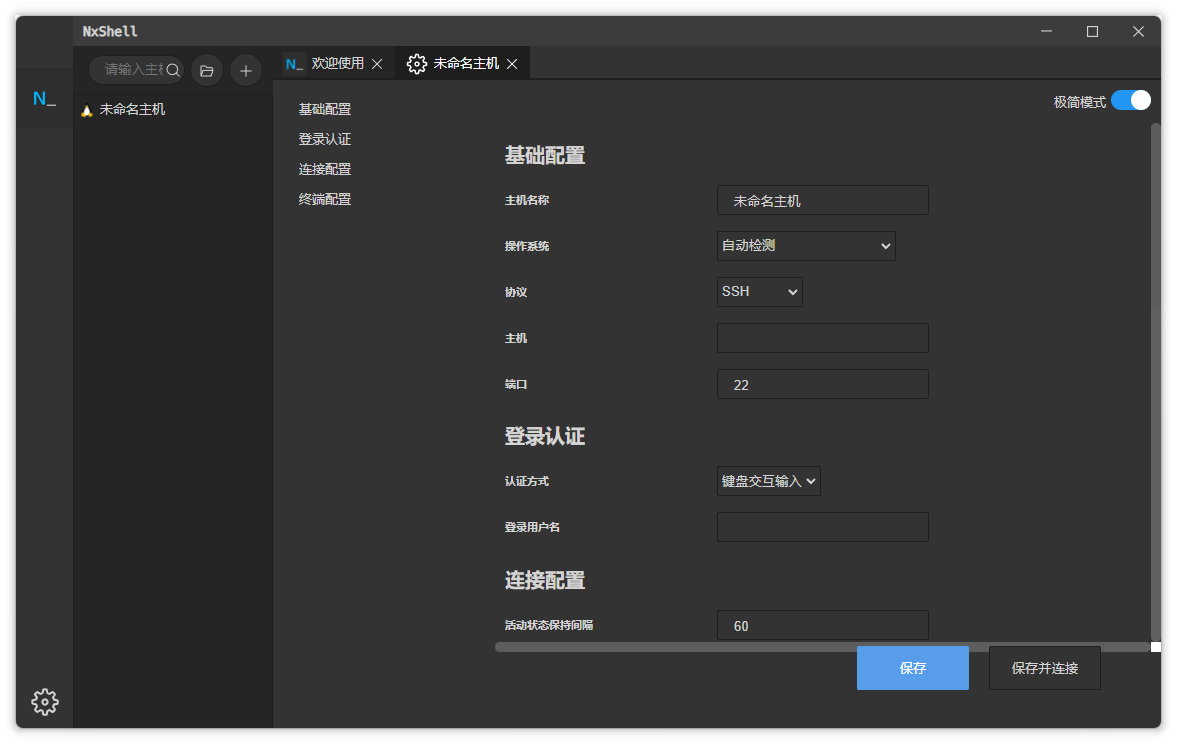The height and width of the screenshot is (744, 1177).
Task: Open the 操作系统 dropdown showing 自动检测
Action: (806, 245)
